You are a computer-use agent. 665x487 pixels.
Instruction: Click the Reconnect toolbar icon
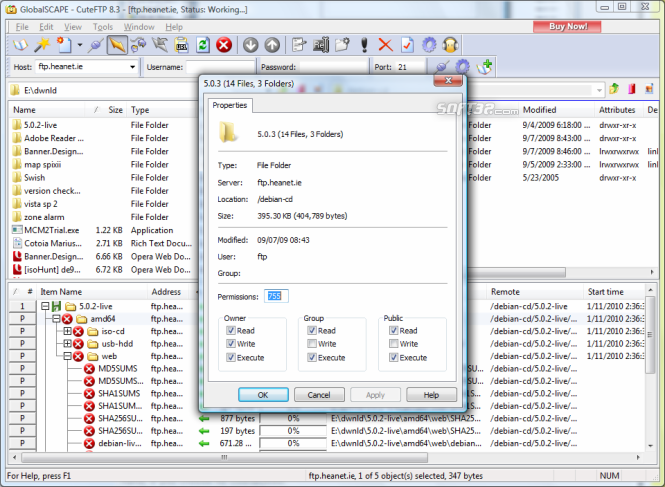[x=139, y=45]
